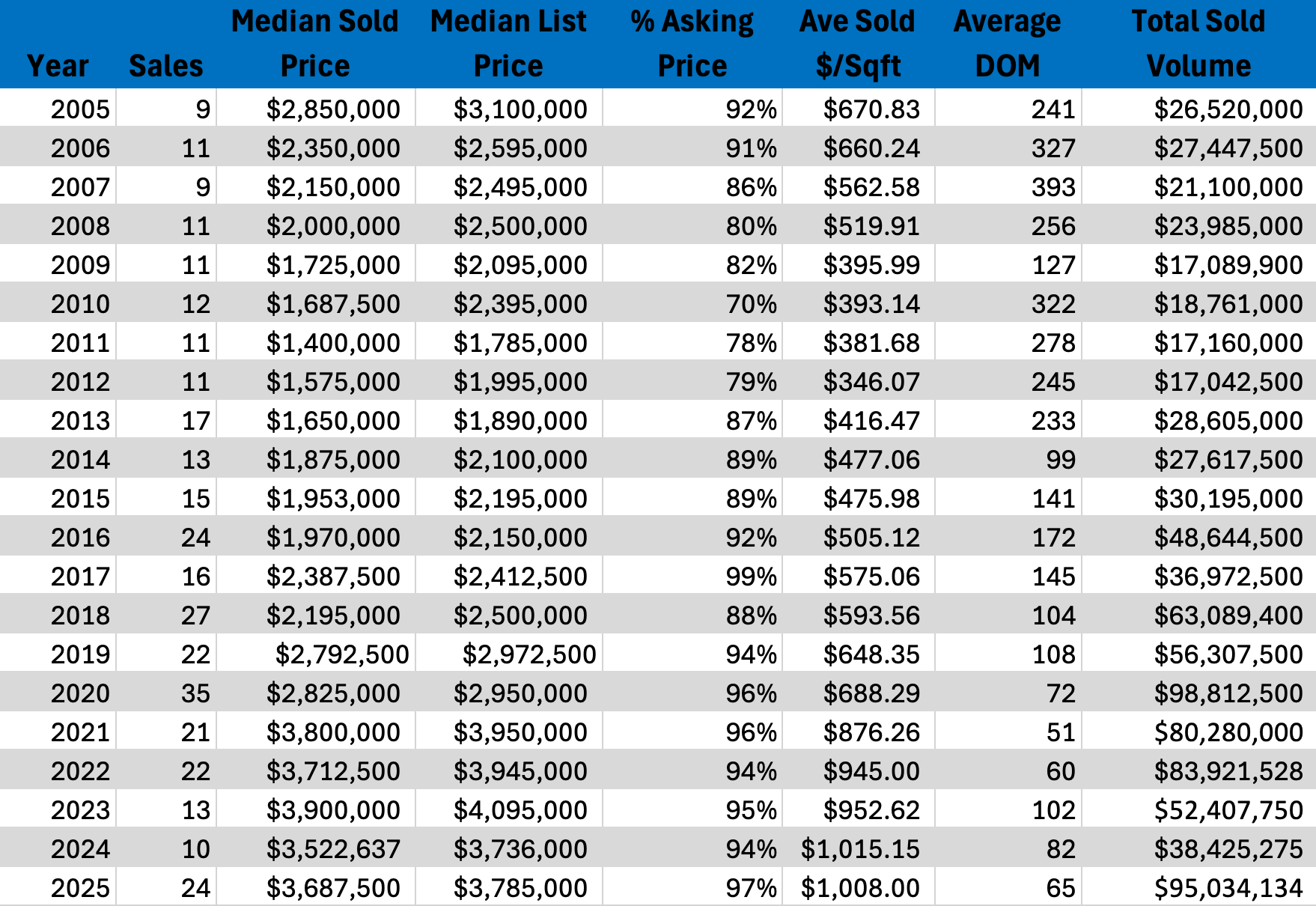The image size is (1316, 906).
Task: Click the $2,850,000 median sold price cell
Action: tap(333, 109)
